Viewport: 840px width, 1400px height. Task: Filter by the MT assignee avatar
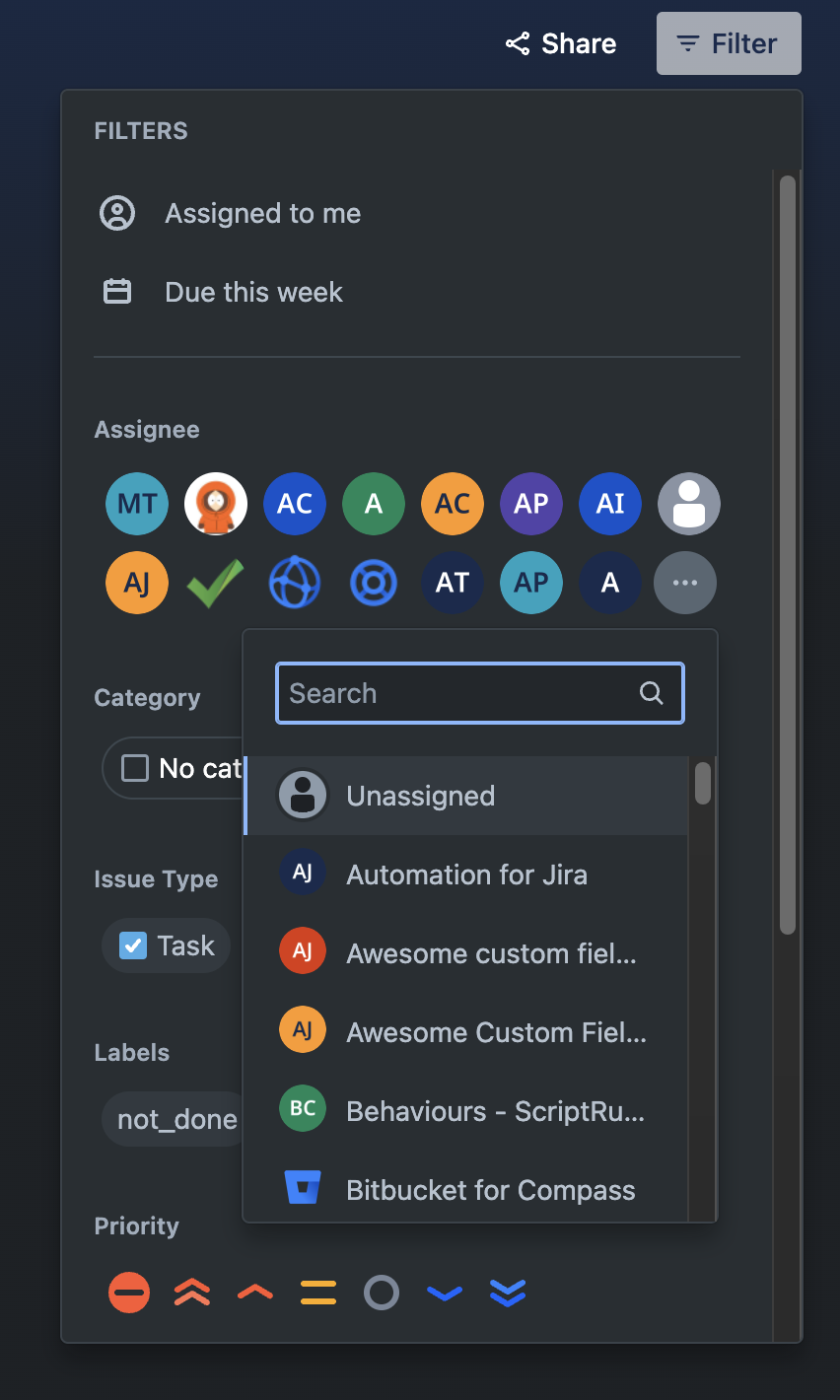click(x=137, y=504)
